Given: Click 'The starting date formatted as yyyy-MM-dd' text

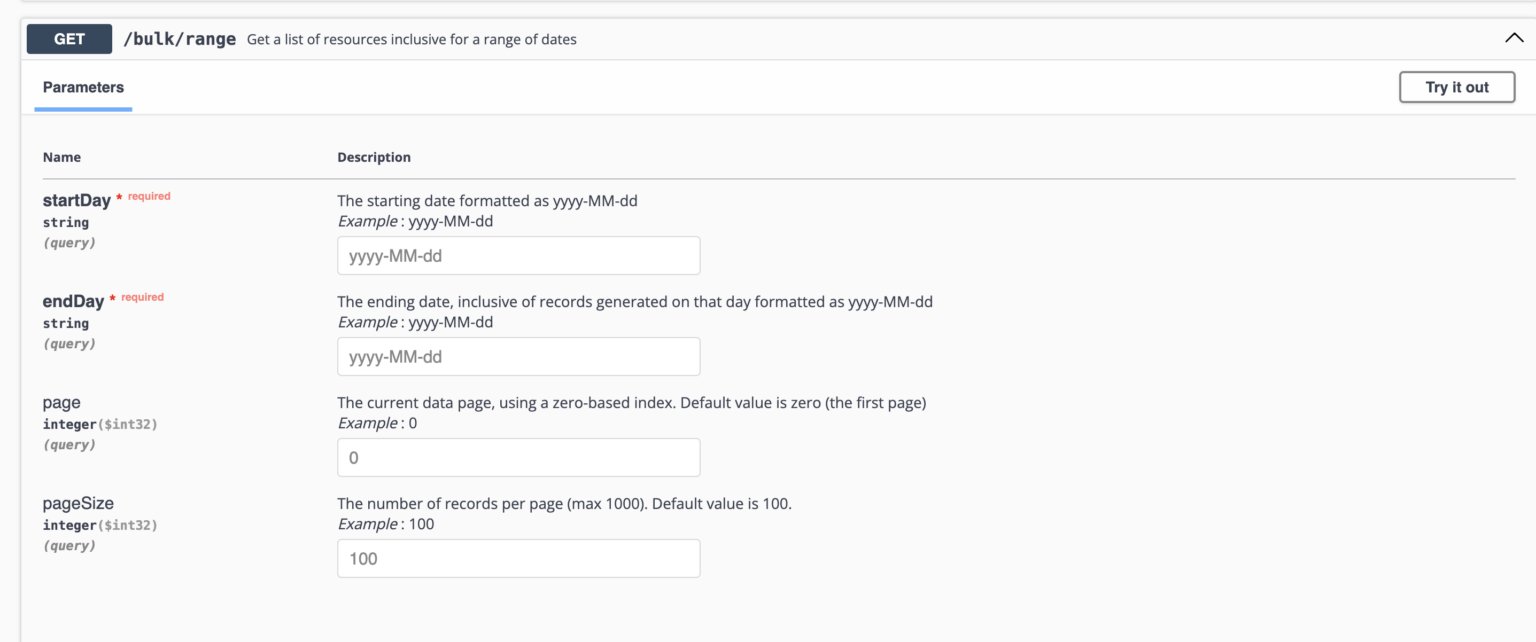Looking at the screenshot, I should click(x=488, y=201).
